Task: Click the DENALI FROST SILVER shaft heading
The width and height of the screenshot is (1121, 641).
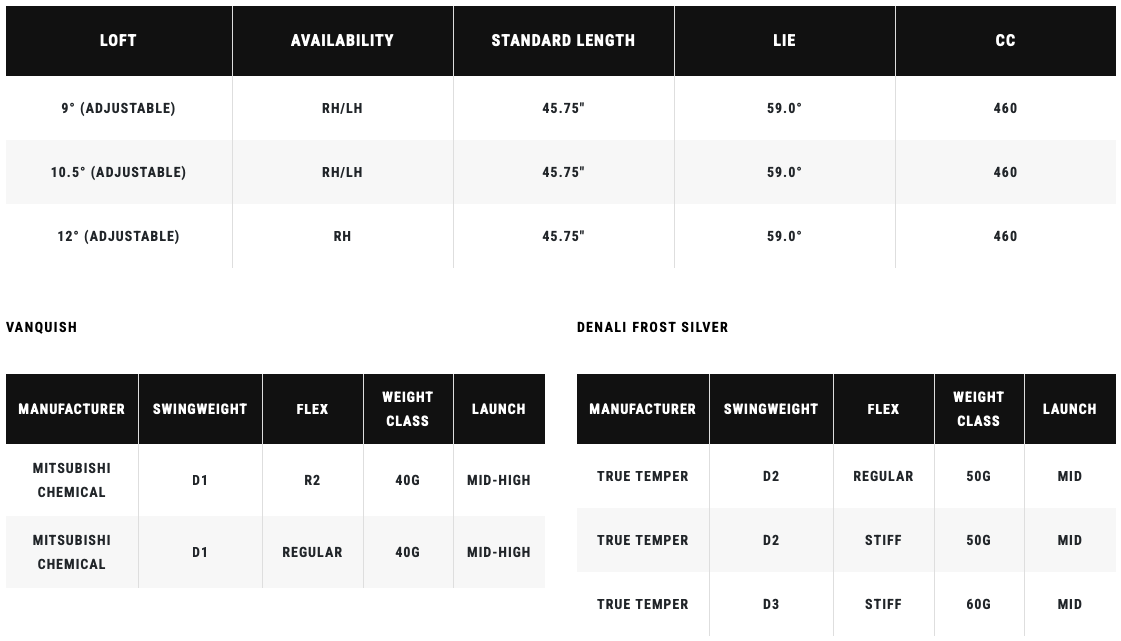Action: coord(652,327)
